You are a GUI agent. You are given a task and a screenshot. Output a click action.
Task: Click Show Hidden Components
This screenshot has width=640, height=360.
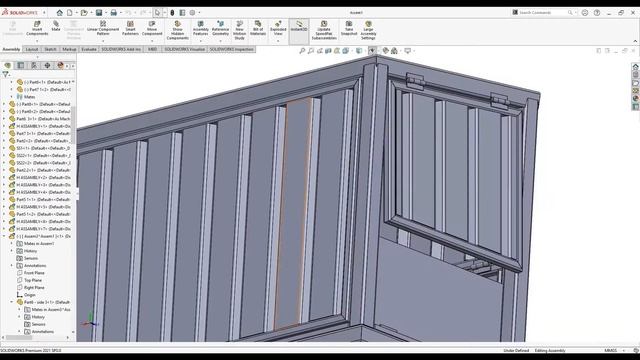(178, 31)
